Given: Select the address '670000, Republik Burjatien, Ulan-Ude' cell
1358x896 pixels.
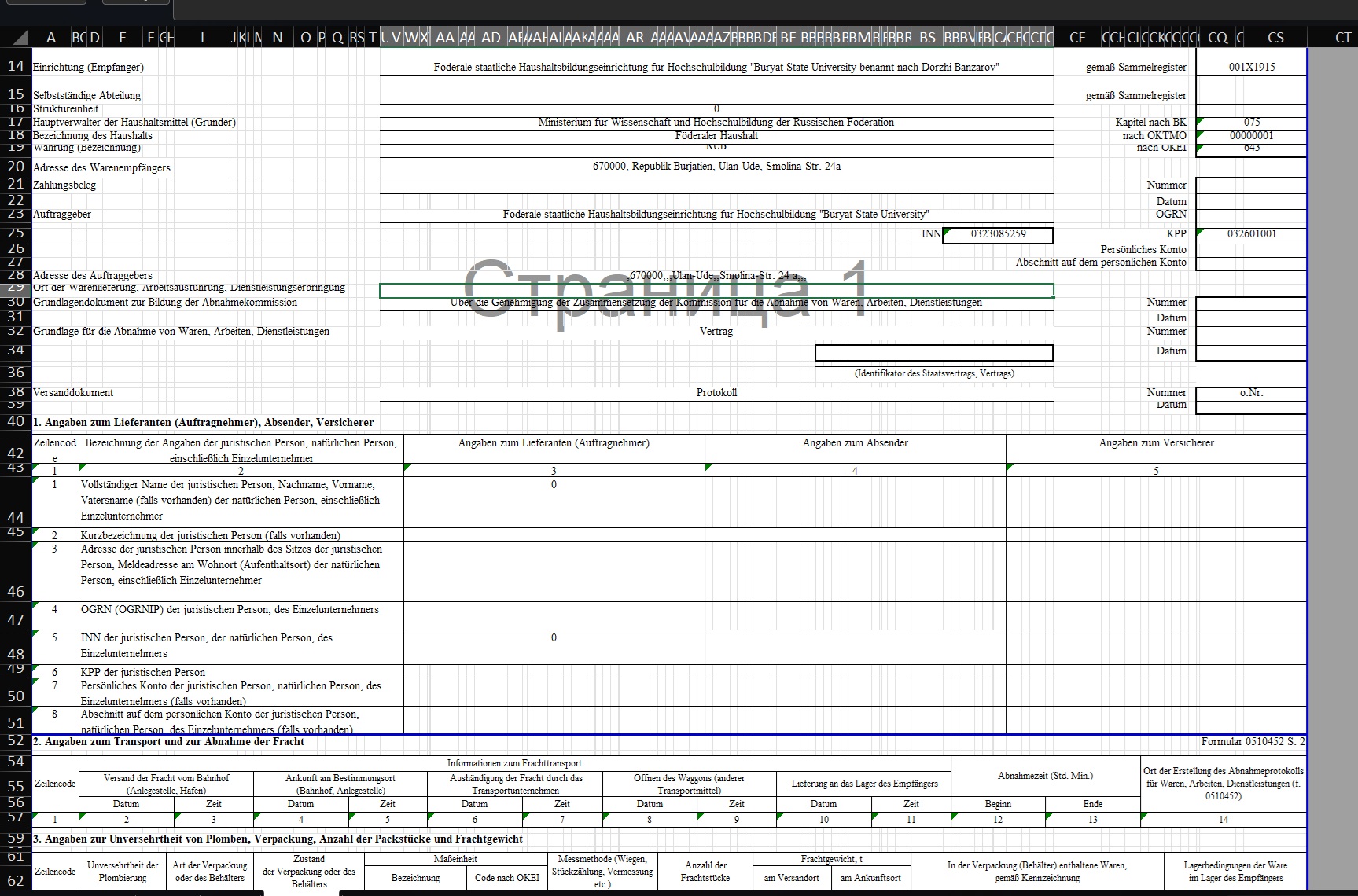Looking at the screenshot, I should point(716,167).
